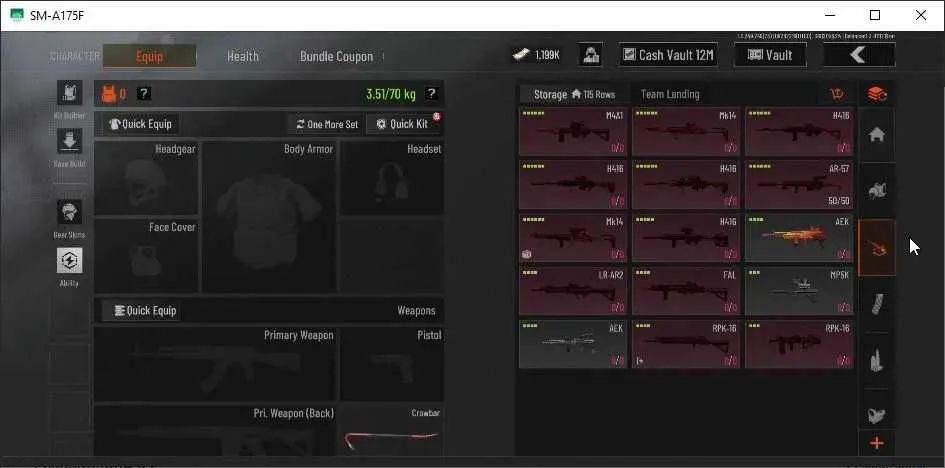Click the help icon beside the armor value

pos(144,93)
